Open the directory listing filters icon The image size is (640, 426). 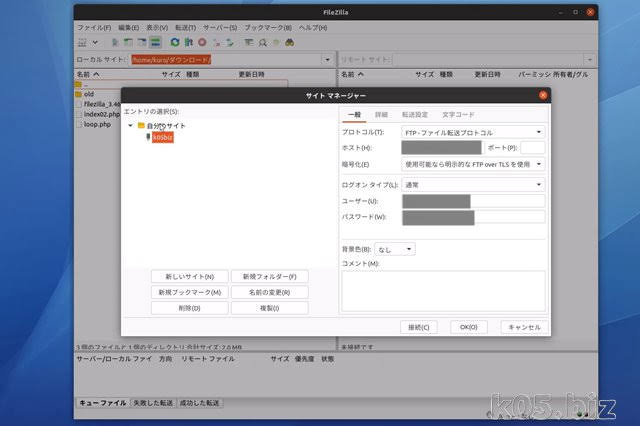(249, 42)
